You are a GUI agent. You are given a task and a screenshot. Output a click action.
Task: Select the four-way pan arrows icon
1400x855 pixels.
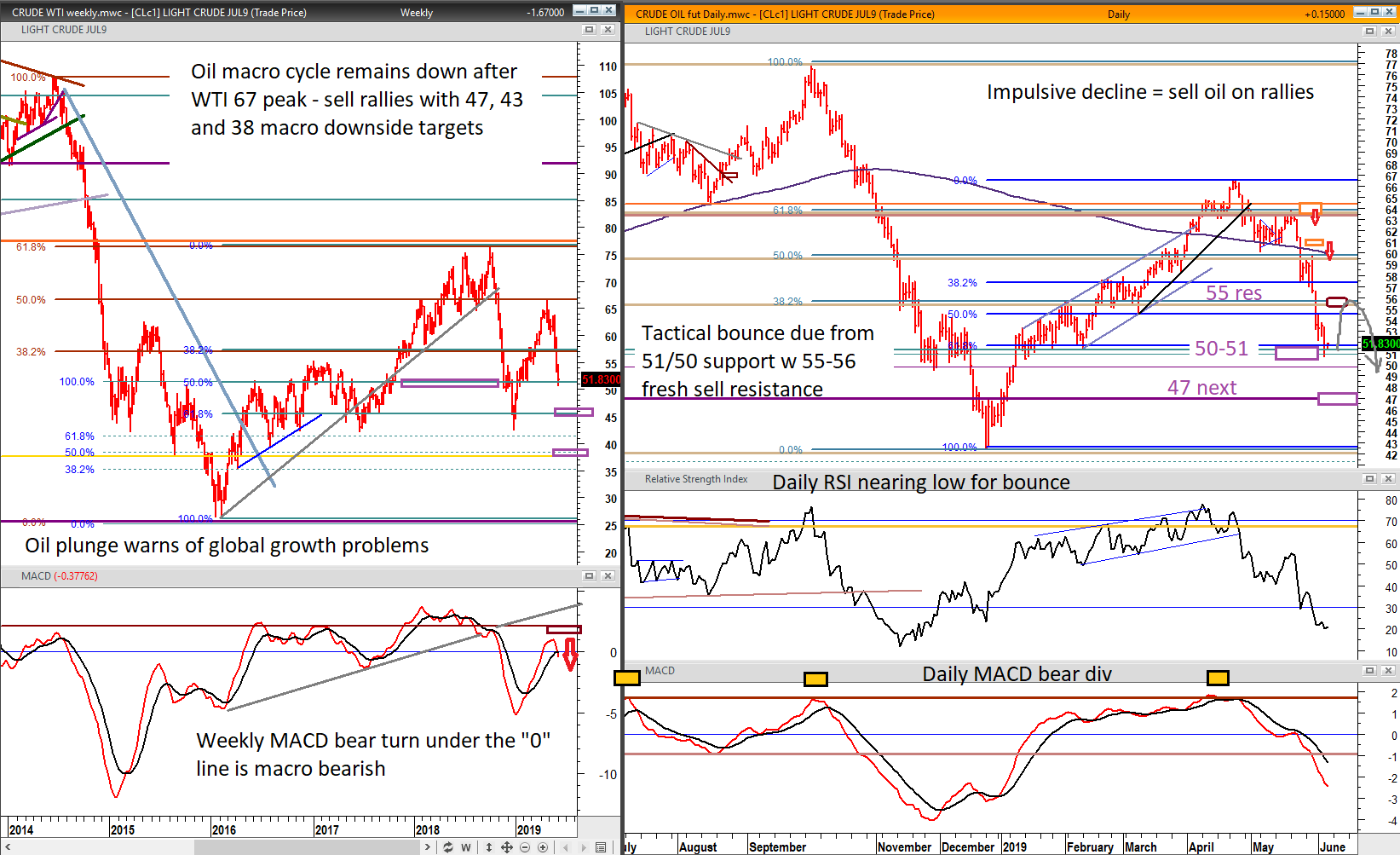point(507,847)
